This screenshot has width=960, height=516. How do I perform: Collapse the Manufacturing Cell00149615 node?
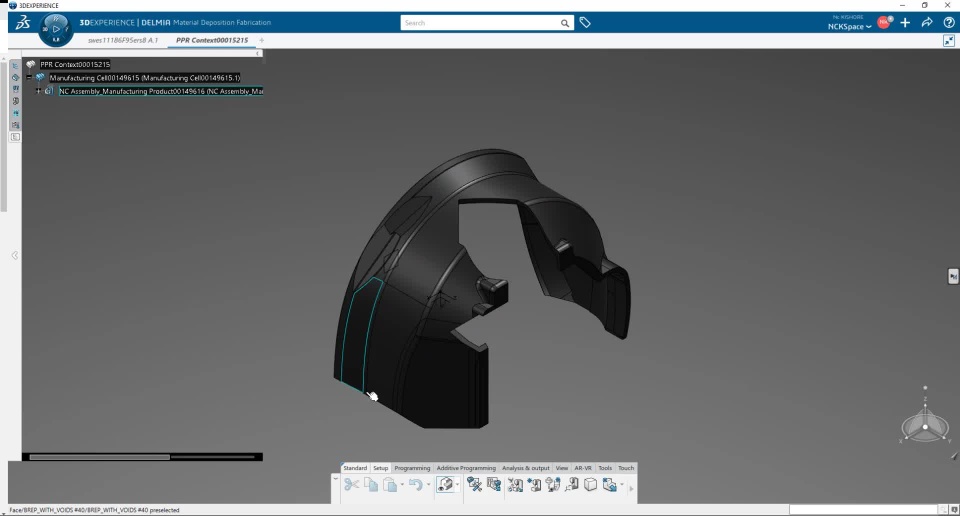point(29,78)
